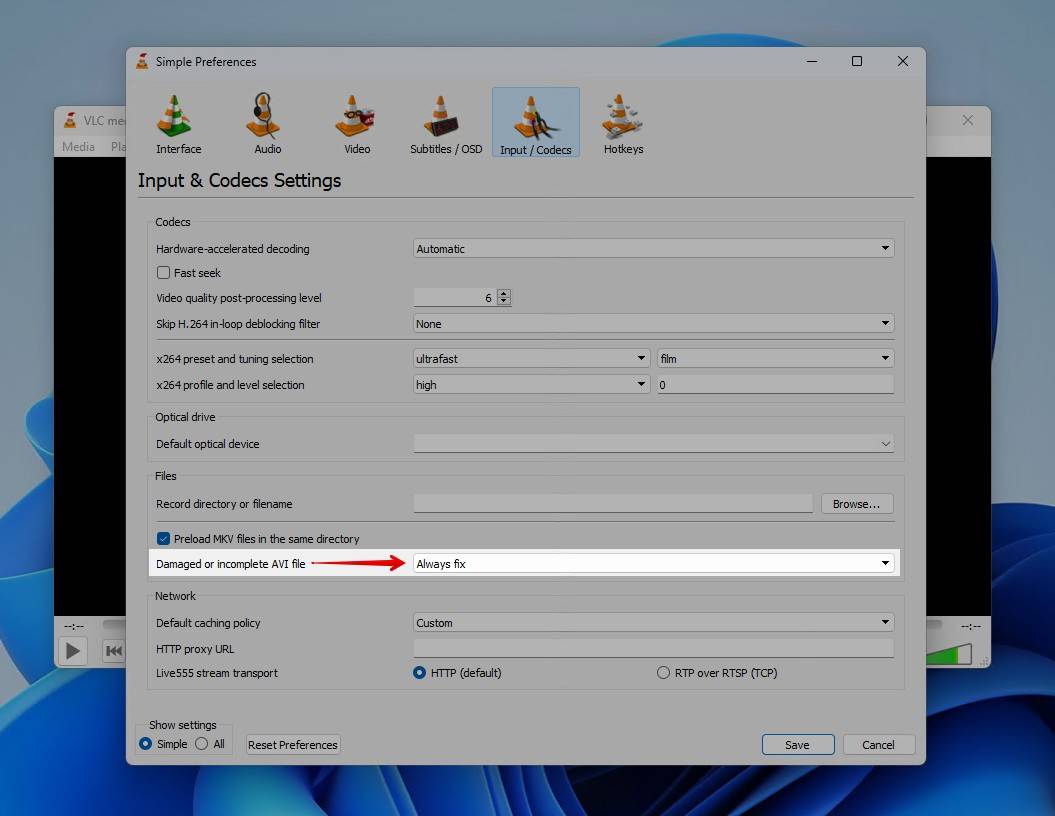Enable the Fast seek checkbox
The width and height of the screenshot is (1055, 816).
tap(163, 272)
